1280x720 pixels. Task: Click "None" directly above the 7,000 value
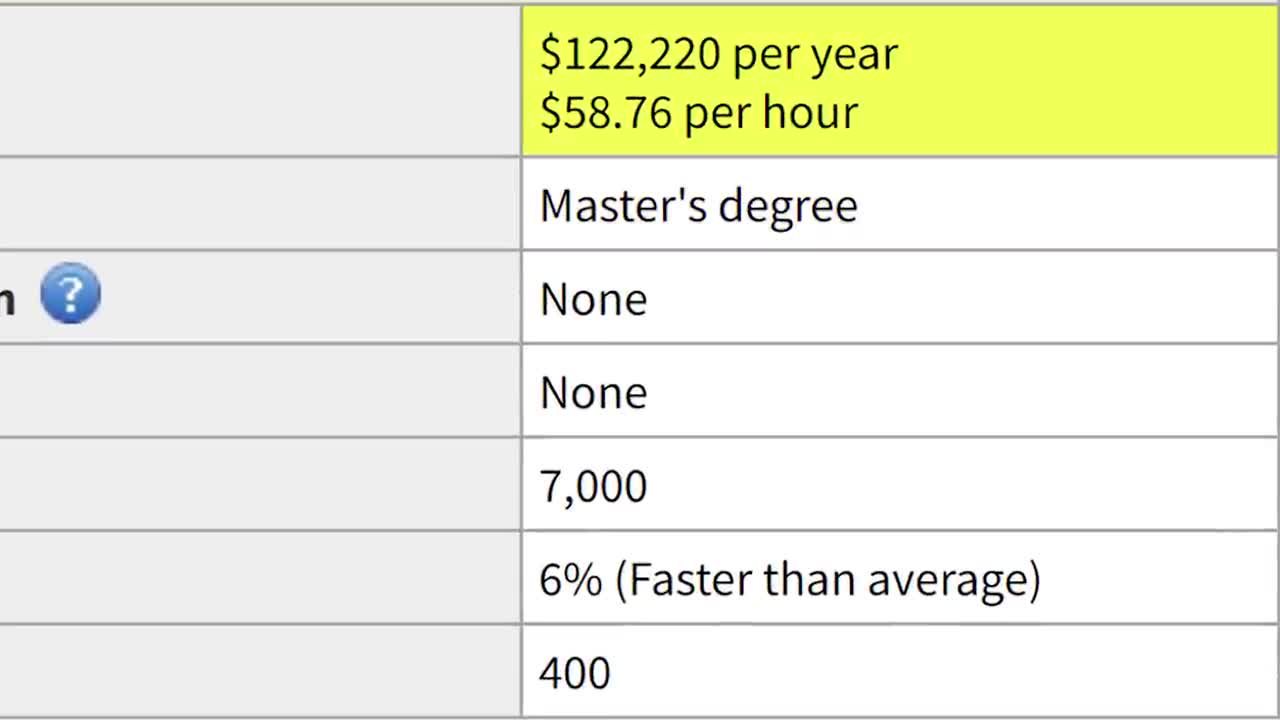pyautogui.click(x=593, y=392)
